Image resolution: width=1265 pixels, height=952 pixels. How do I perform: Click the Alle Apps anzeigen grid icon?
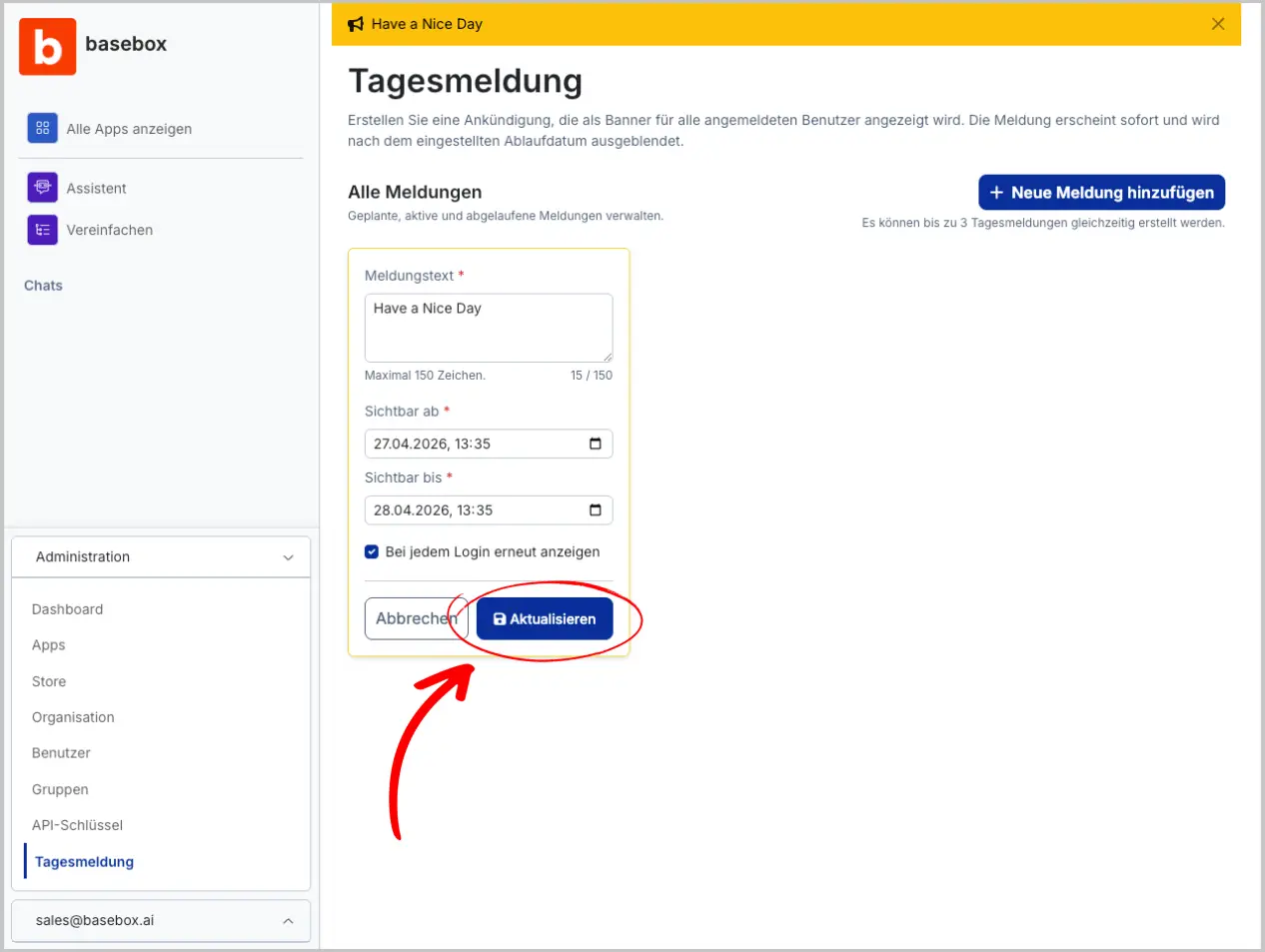pos(42,128)
